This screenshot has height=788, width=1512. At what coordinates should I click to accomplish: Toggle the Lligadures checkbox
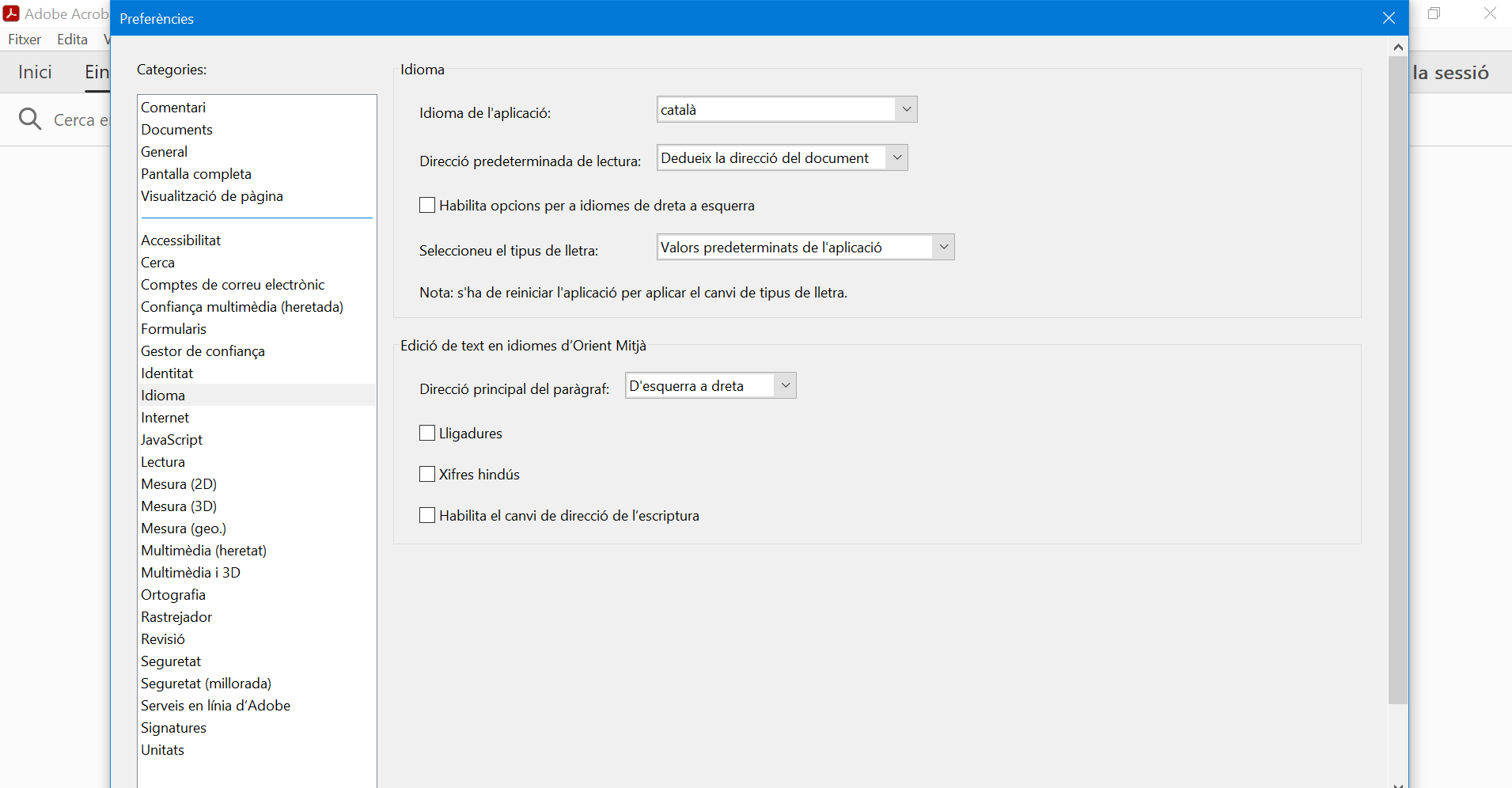[427, 434]
